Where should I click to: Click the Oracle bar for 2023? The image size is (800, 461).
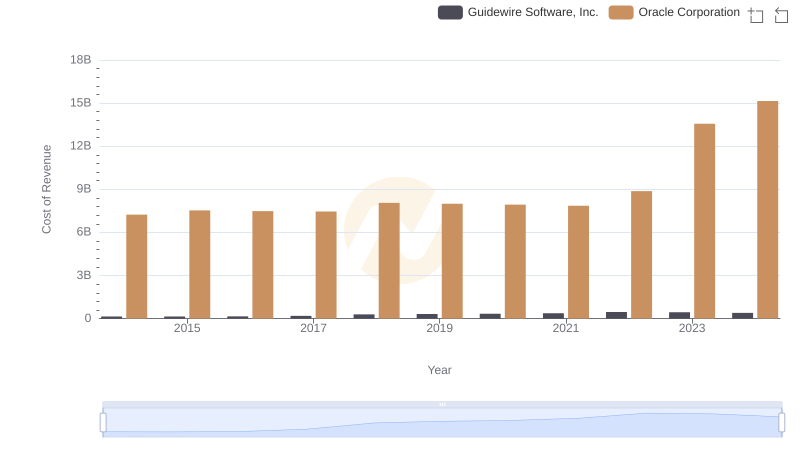coord(705,221)
